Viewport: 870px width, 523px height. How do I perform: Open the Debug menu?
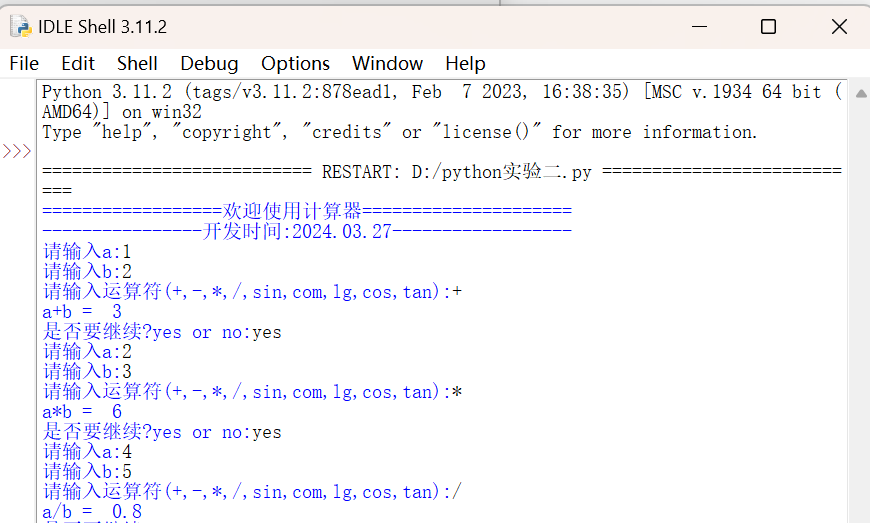209,63
